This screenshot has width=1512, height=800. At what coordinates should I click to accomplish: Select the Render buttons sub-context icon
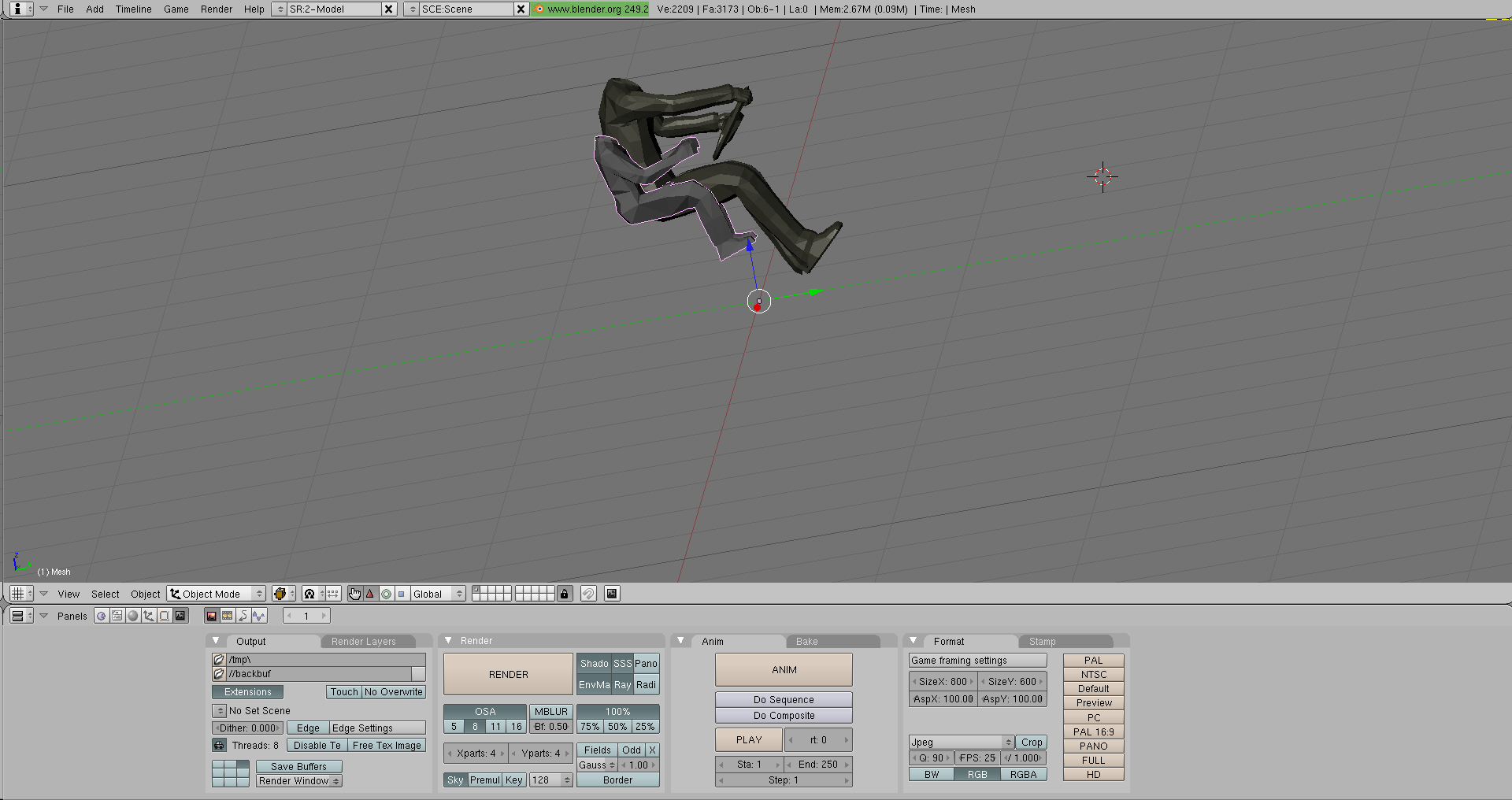click(x=211, y=616)
